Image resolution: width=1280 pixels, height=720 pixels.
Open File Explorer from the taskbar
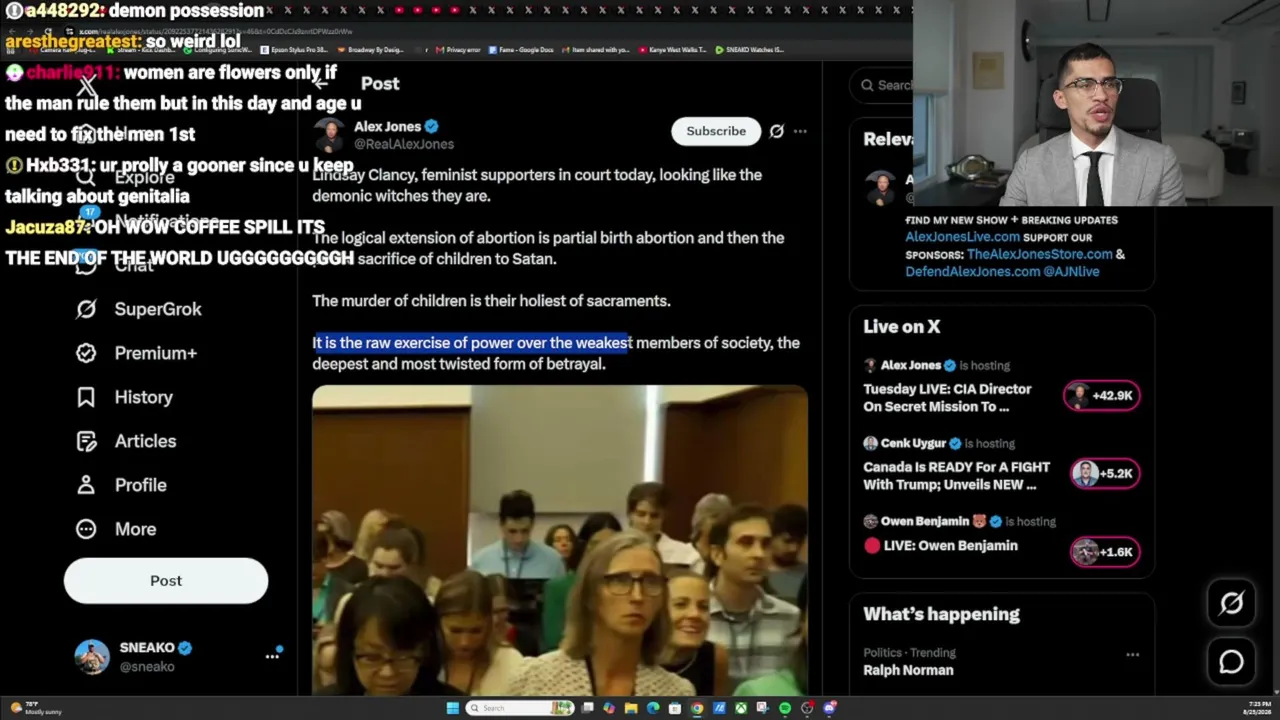click(x=631, y=708)
